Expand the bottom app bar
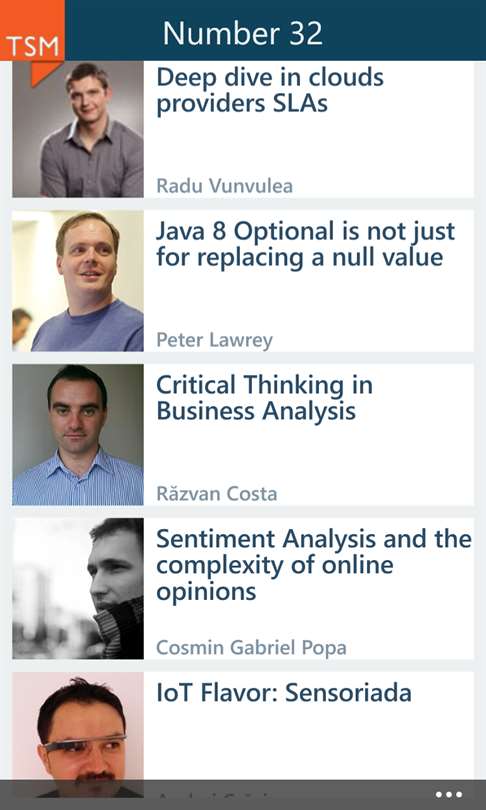The height and width of the screenshot is (810, 486). tap(243, 795)
